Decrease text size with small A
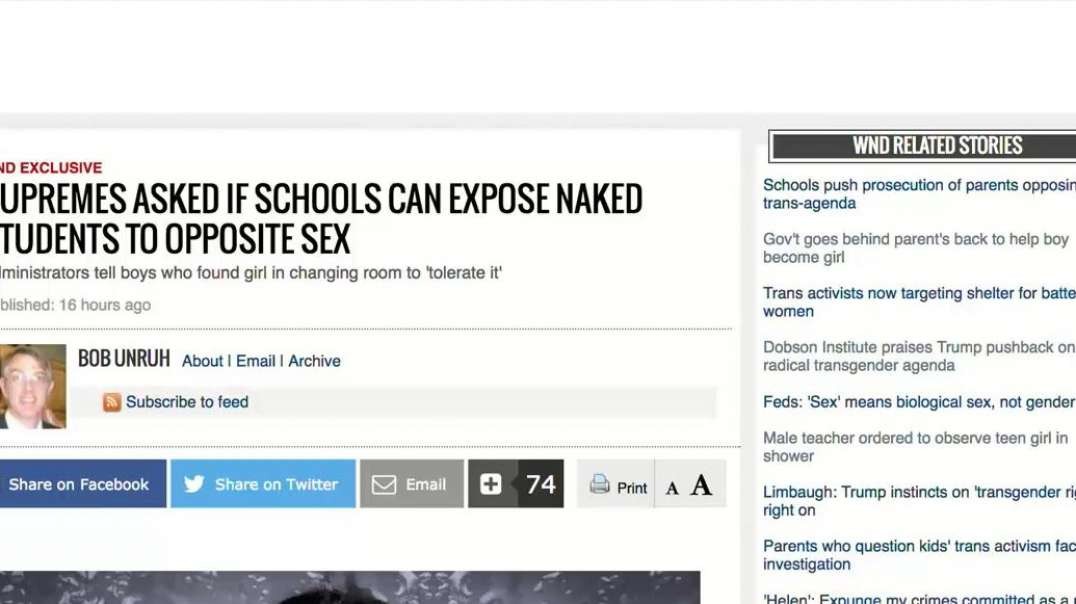Image resolution: width=1076 pixels, height=604 pixels. tap(672, 488)
